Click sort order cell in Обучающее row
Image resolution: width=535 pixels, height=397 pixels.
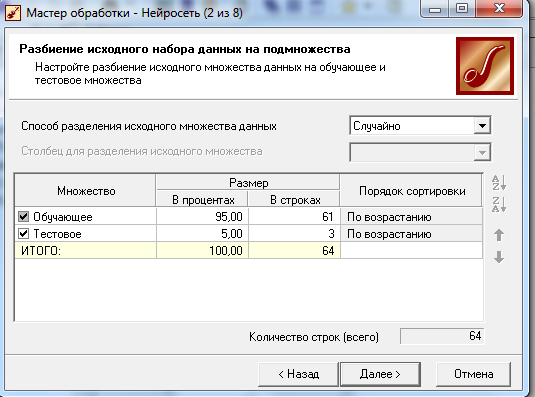tap(411, 217)
